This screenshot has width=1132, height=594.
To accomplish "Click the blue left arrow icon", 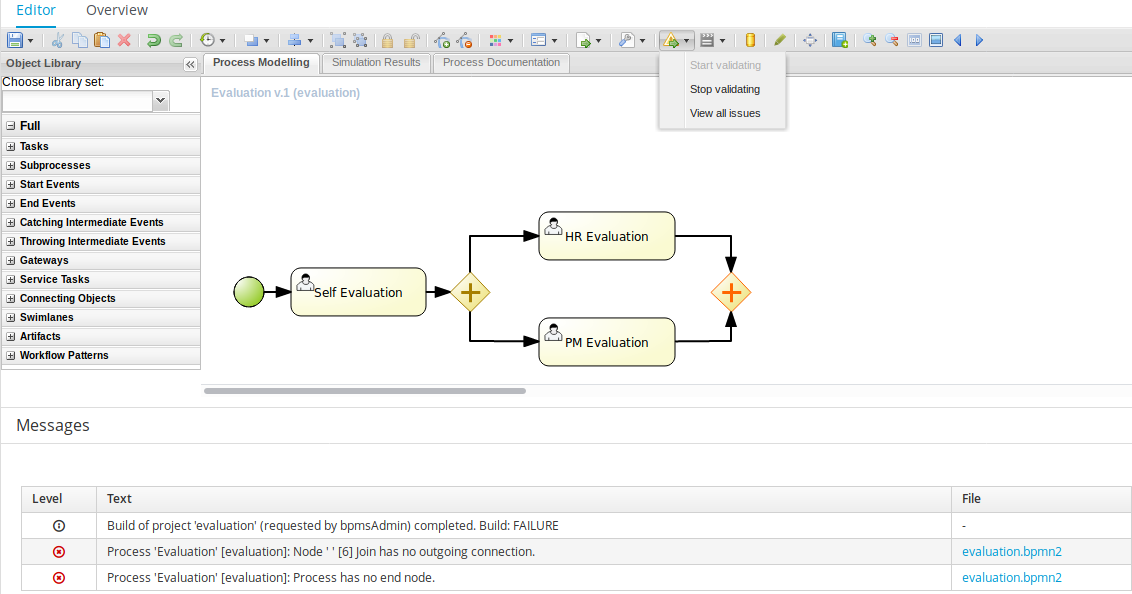I will point(958,40).
